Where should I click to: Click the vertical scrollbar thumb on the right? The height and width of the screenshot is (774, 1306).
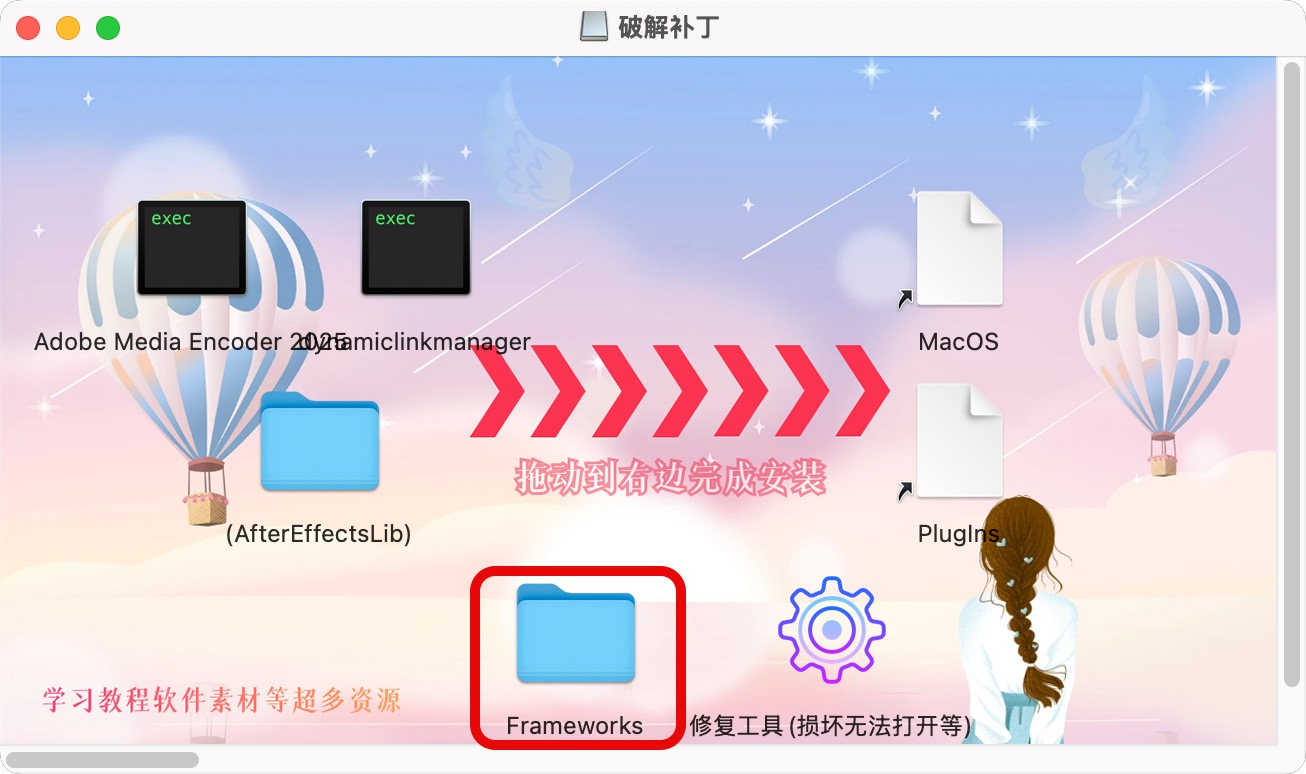tap(1291, 372)
